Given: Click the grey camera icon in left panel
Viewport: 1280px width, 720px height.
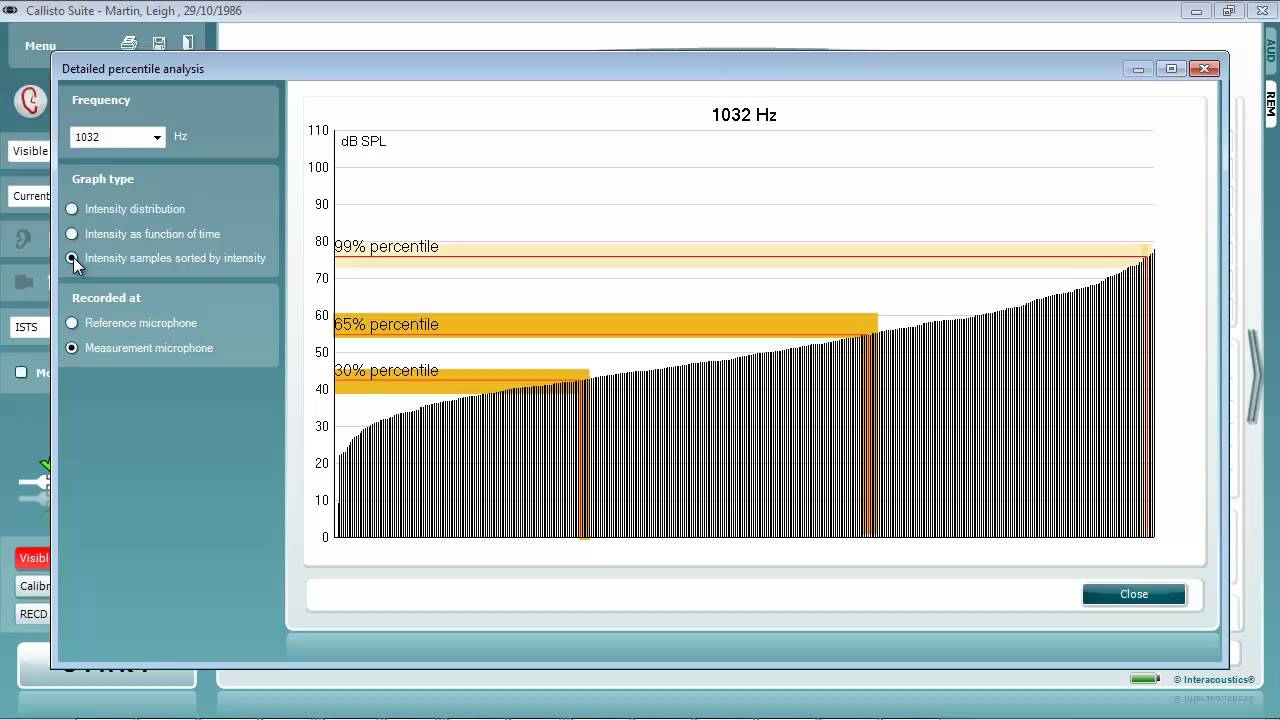Looking at the screenshot, I should 26,283.
